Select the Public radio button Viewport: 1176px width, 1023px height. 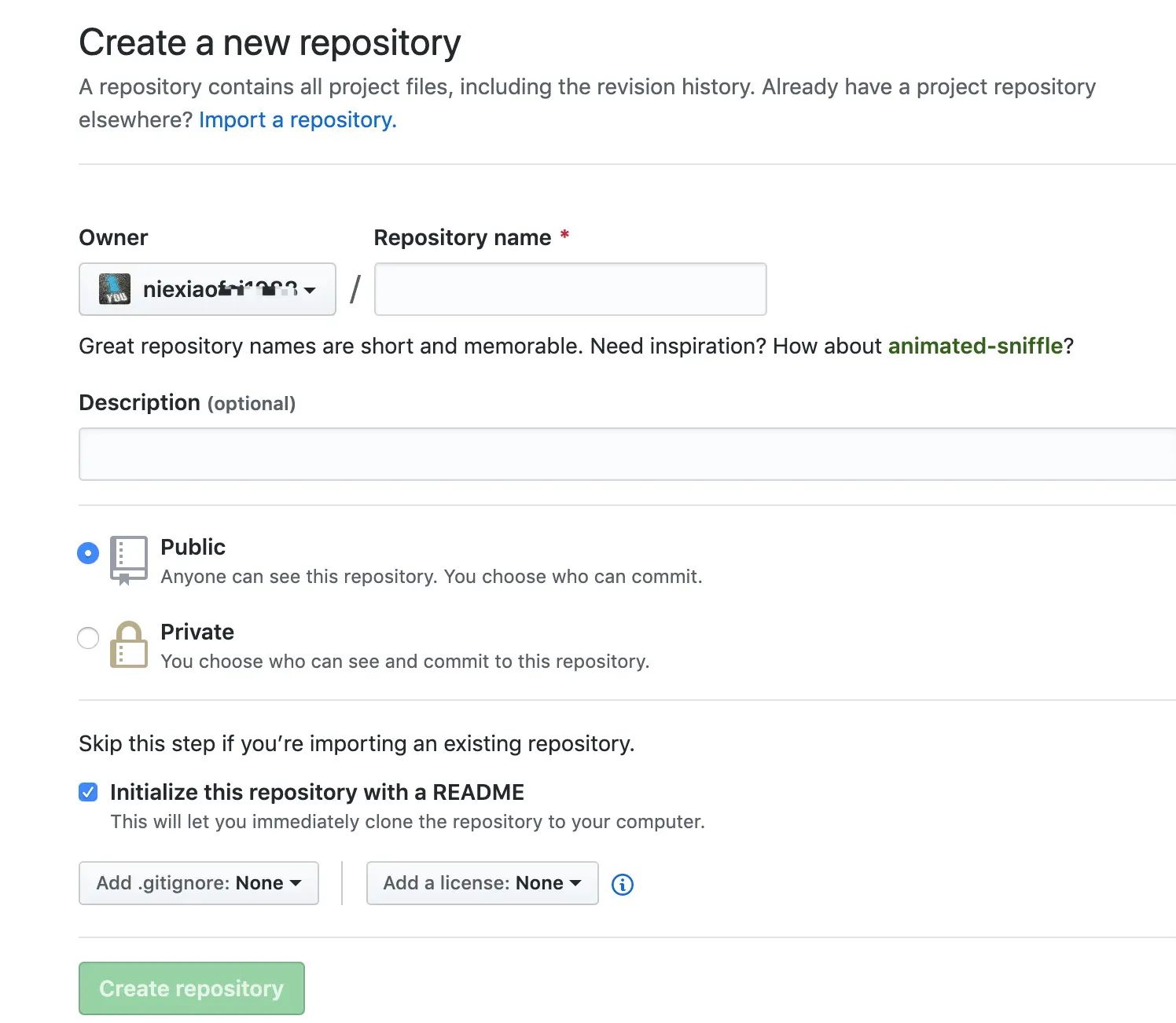88,553
